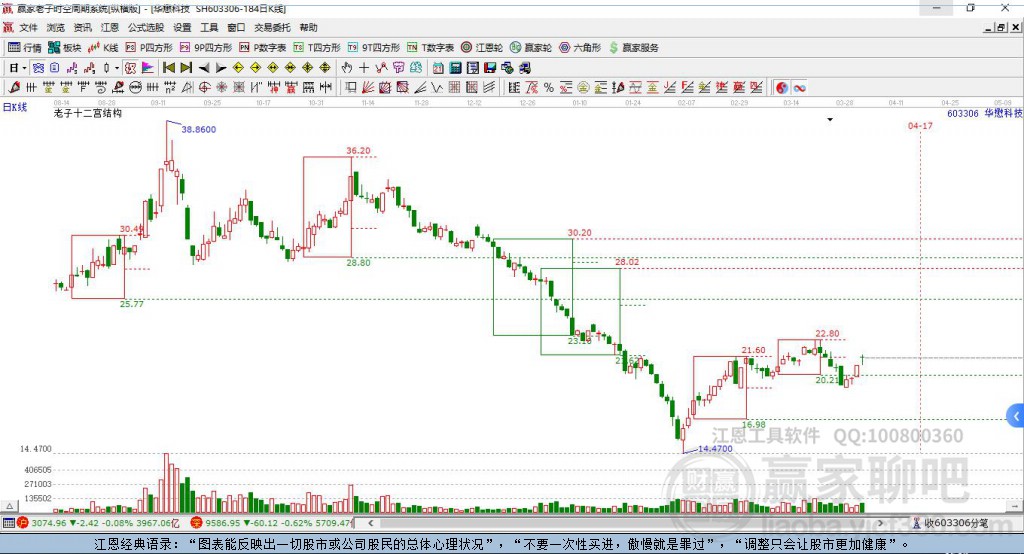Open the 浏览 menu

click(x=56, y=27)
